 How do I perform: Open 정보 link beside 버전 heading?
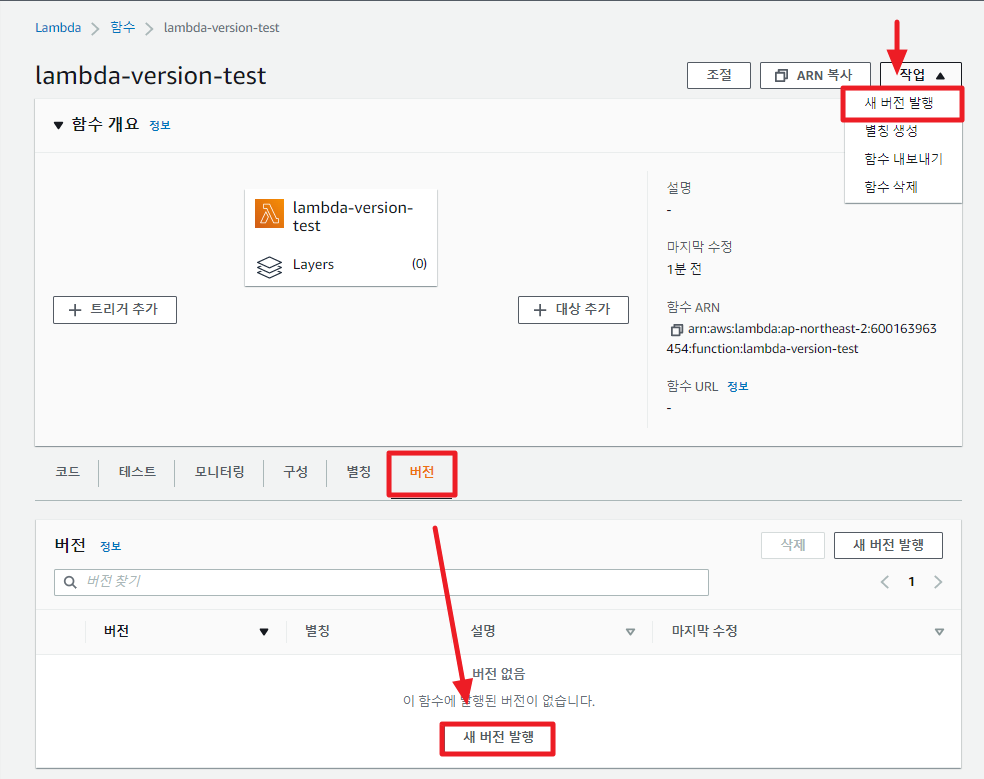pos(110,547)
